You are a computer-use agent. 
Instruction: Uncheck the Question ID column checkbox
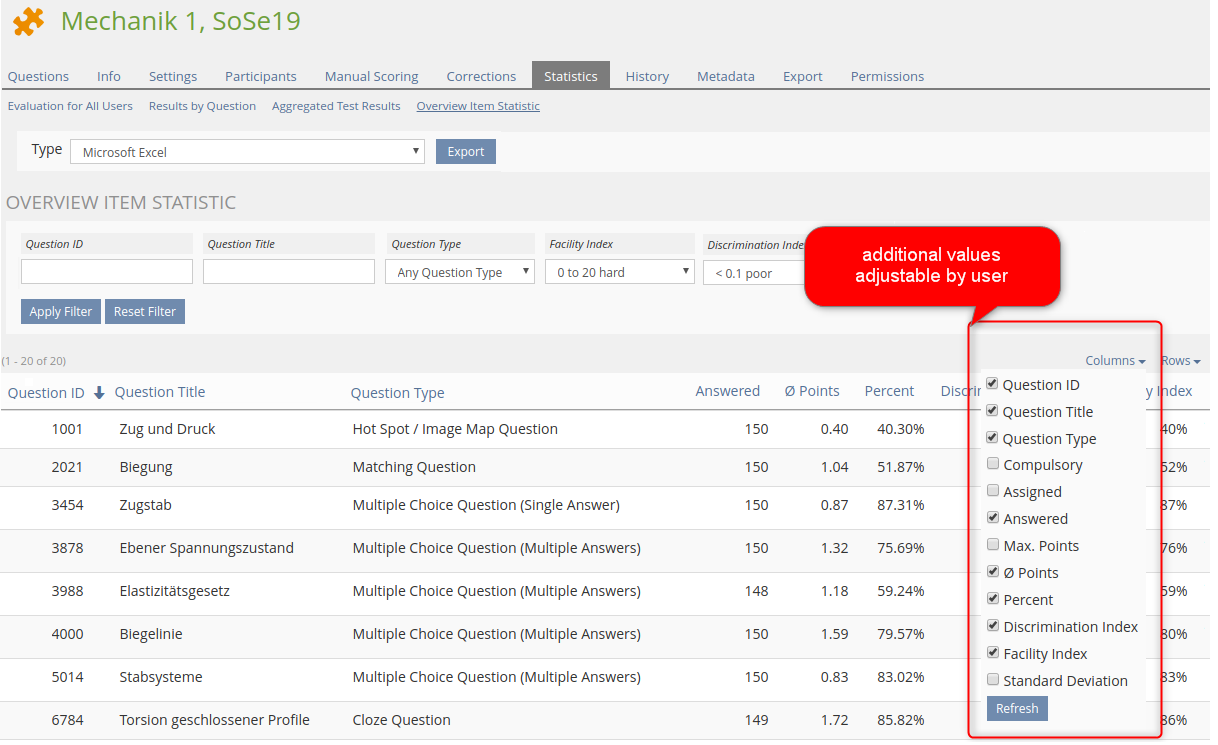click(x=992, y=384)
